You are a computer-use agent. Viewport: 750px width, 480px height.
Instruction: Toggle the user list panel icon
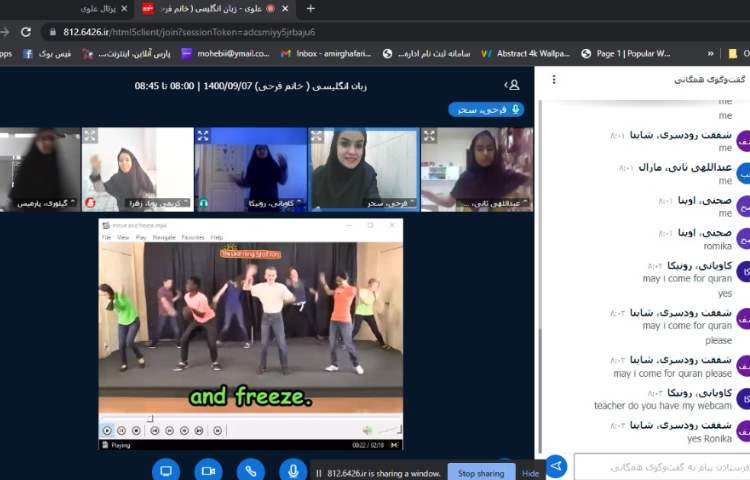[512, 85]
